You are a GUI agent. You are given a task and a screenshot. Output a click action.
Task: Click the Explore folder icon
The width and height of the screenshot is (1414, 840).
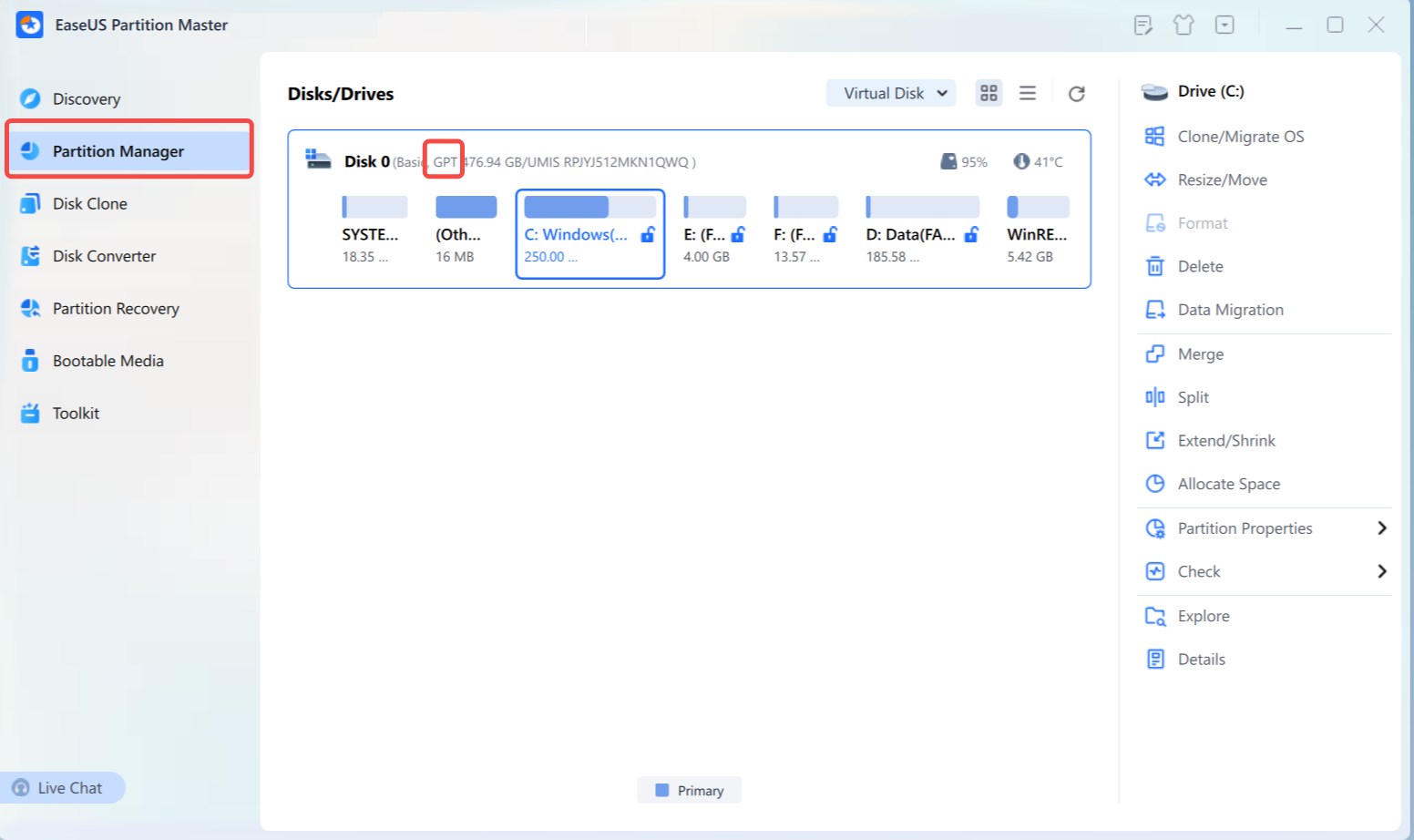[1155, 616]
